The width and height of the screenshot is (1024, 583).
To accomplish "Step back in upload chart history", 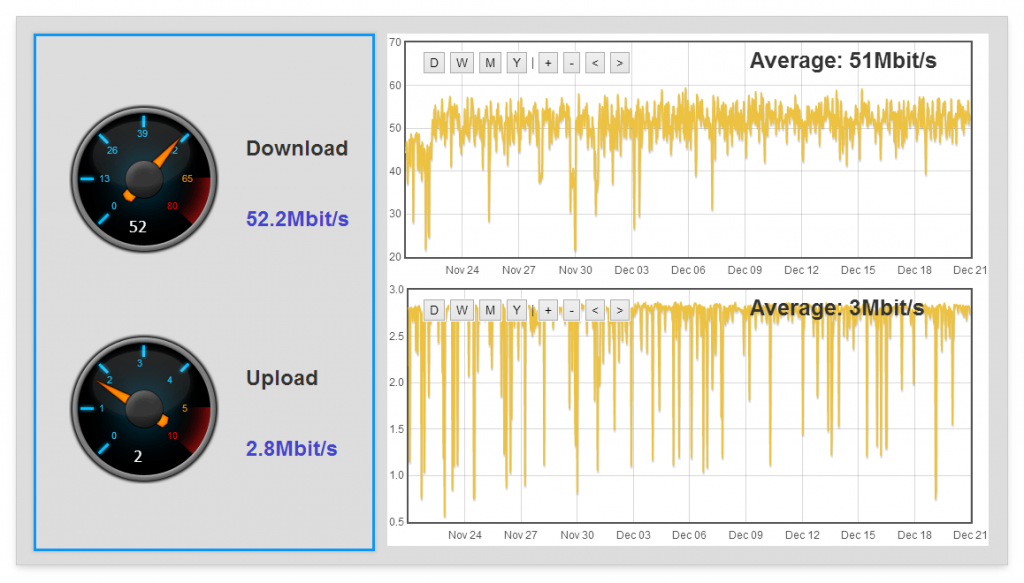I will (x=595, y=310).
